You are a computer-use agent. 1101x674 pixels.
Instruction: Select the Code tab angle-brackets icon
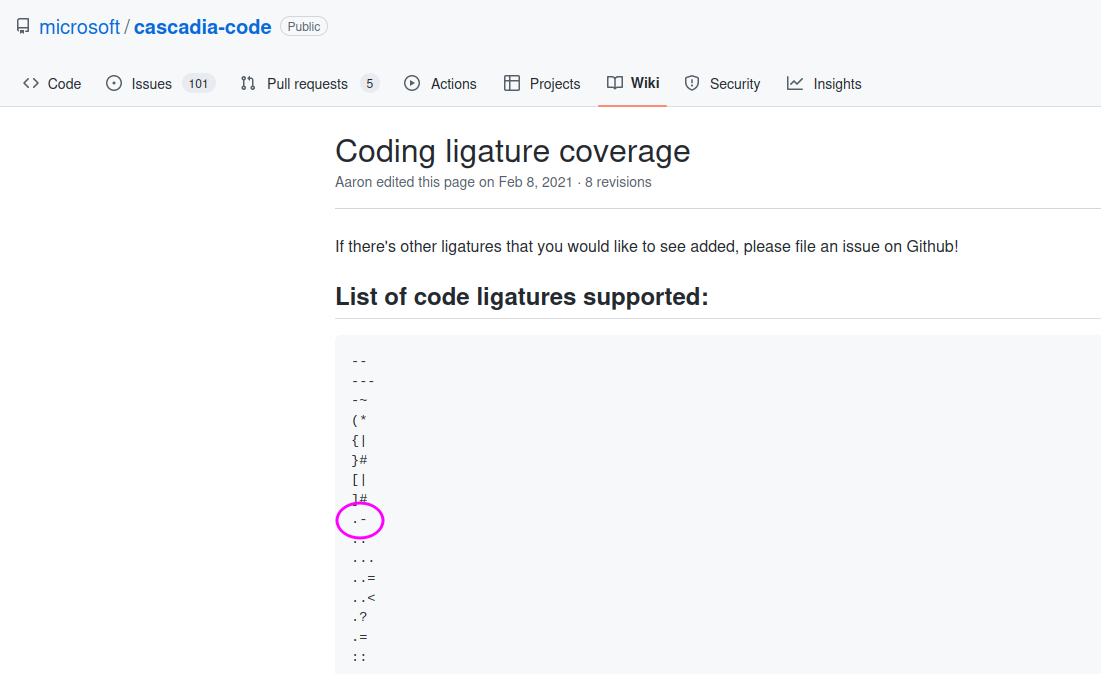tap(30, 84)
